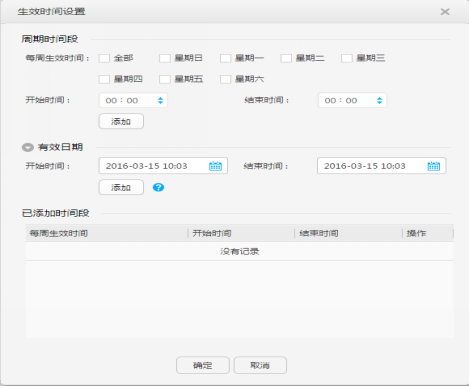Screen dimensions: 470x386
Task: Click the weekly start time spinner arrows
Action: coord(160,100)
